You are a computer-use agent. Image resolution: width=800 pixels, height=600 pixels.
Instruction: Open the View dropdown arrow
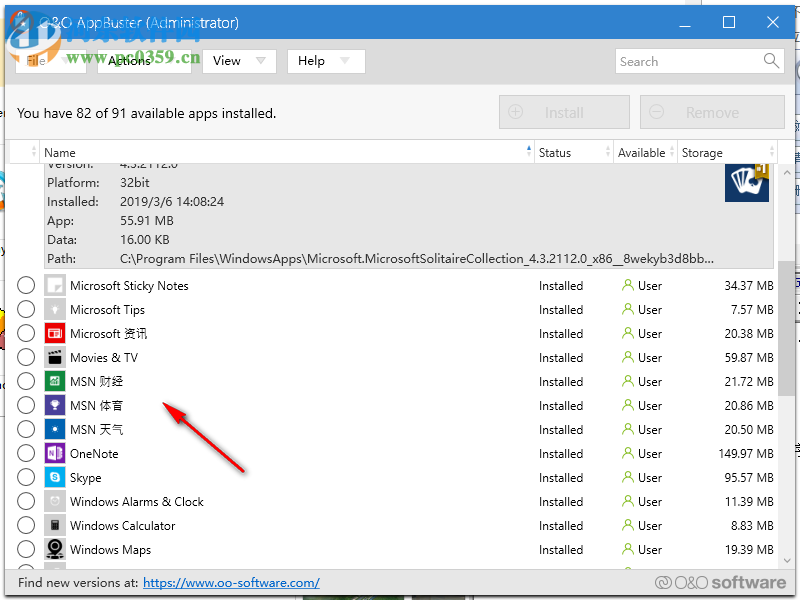click(261, 61)
